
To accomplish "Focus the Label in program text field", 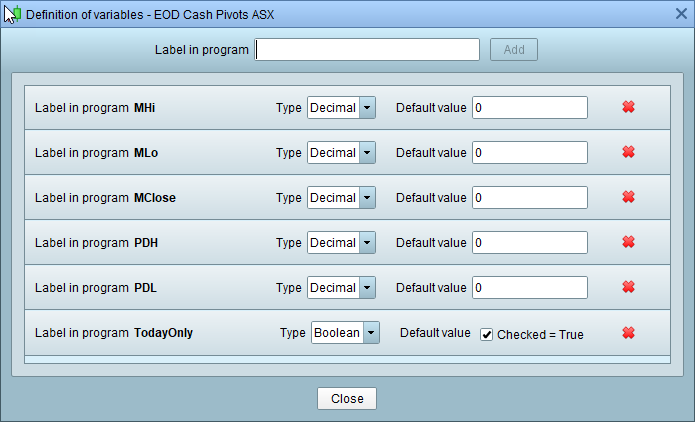I will 368,49.
